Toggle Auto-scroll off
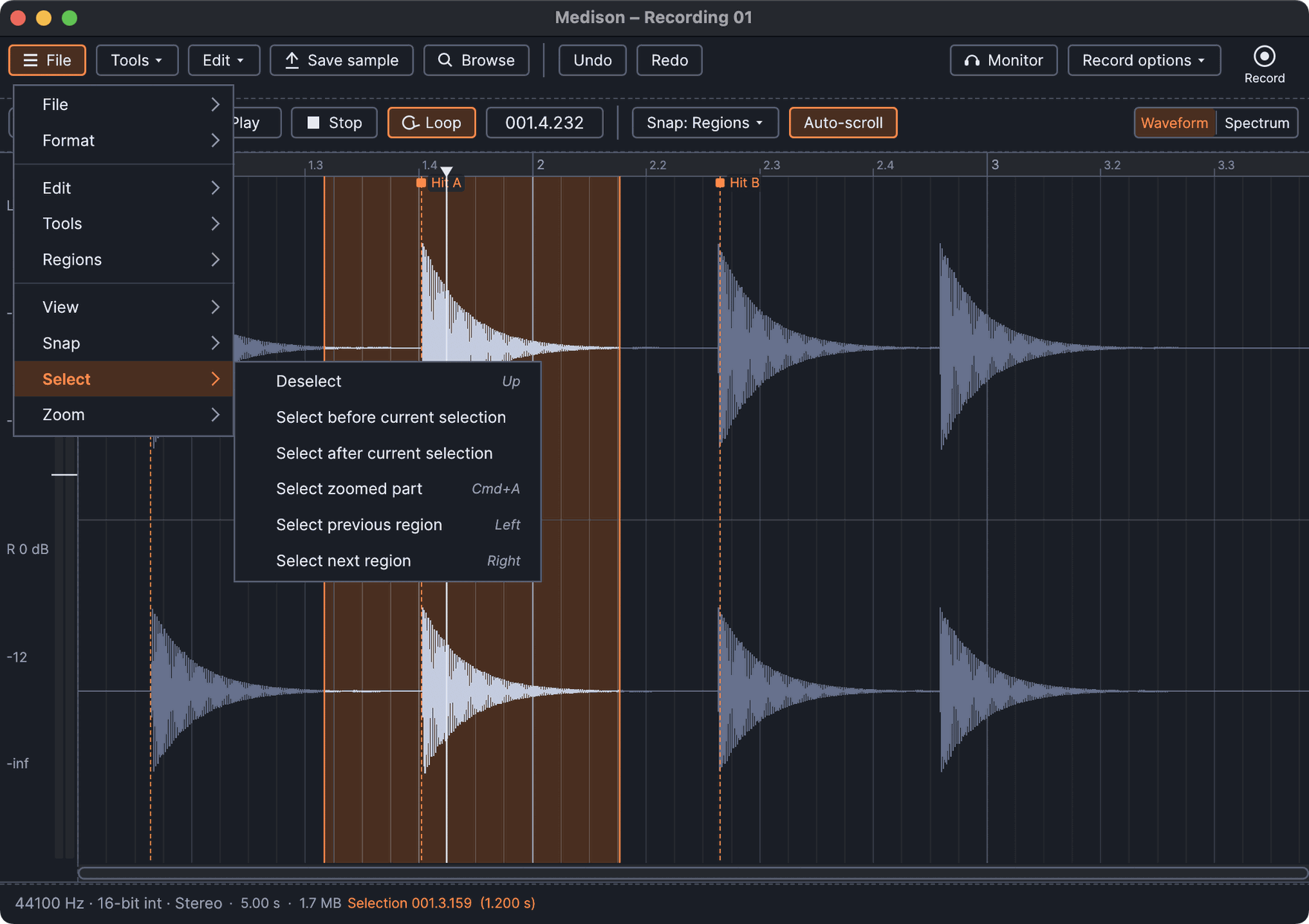Image resolution: width=1309 pixels, height=924 pixels. [843, 123]
